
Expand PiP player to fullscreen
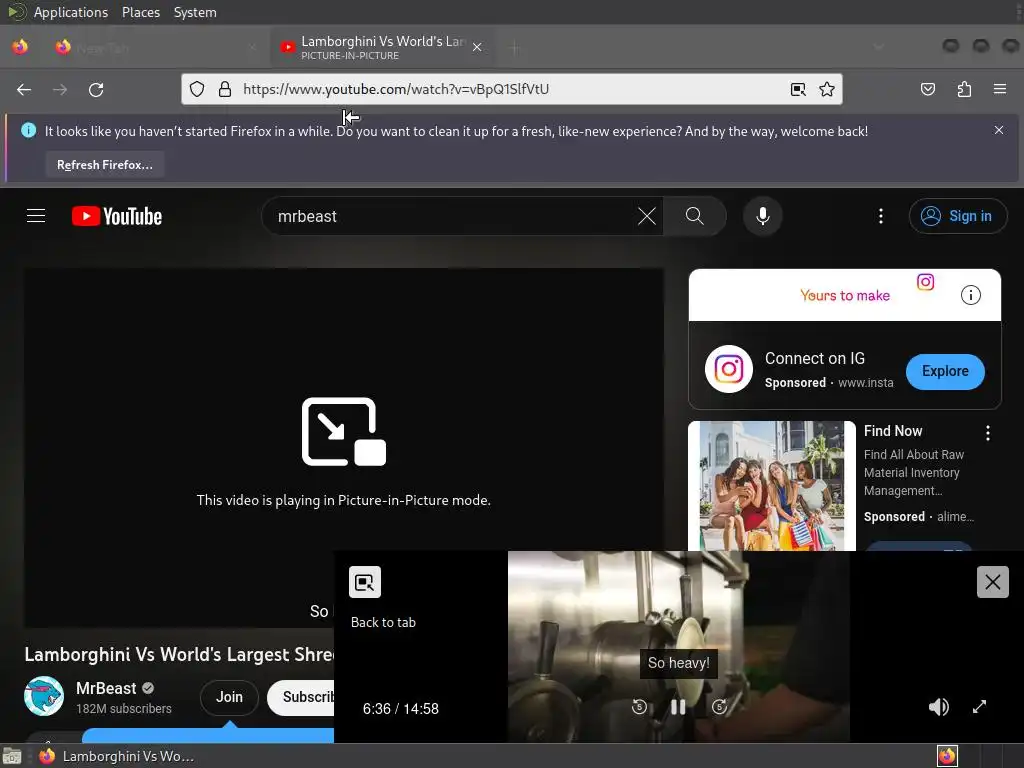pos(979,707)
